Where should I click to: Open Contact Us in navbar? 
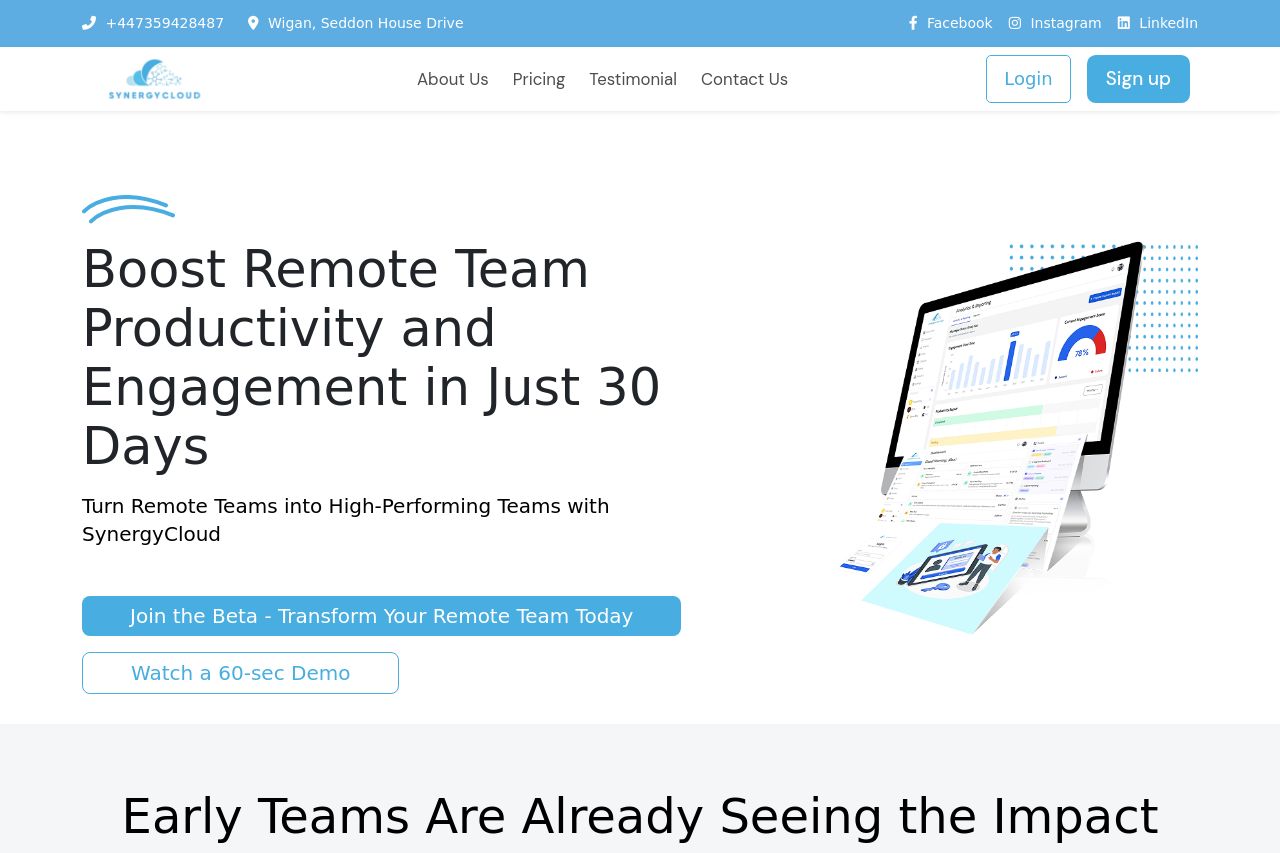coord(744,79)
